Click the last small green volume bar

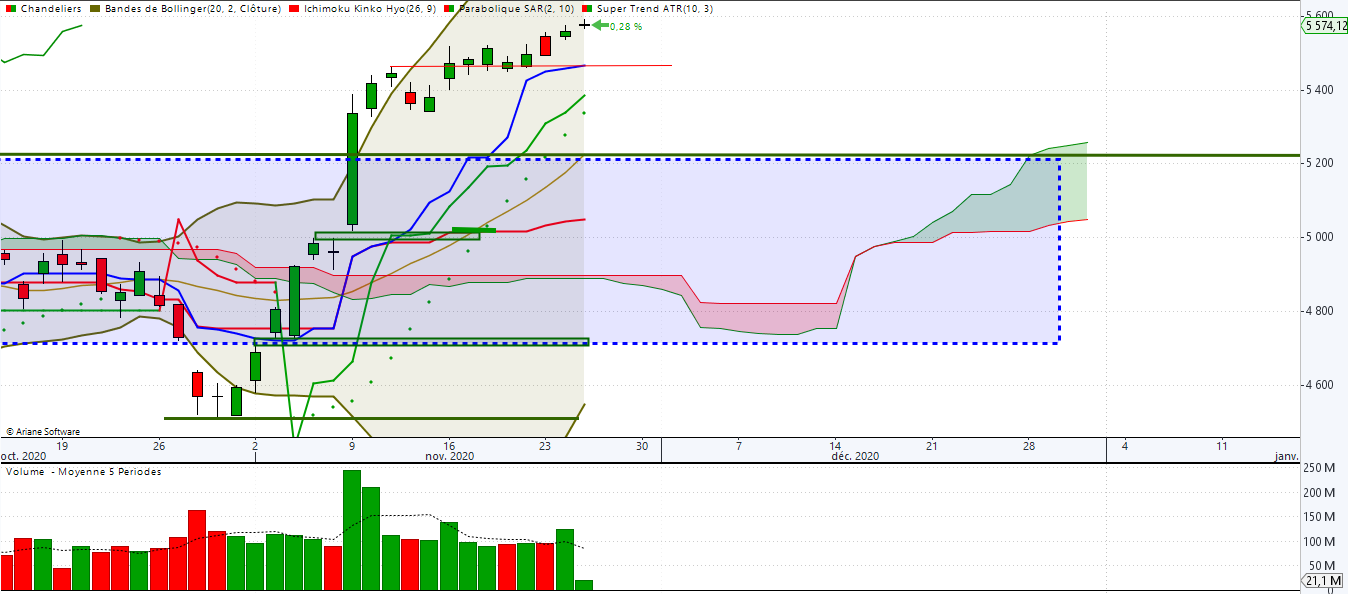pos(583,585)
